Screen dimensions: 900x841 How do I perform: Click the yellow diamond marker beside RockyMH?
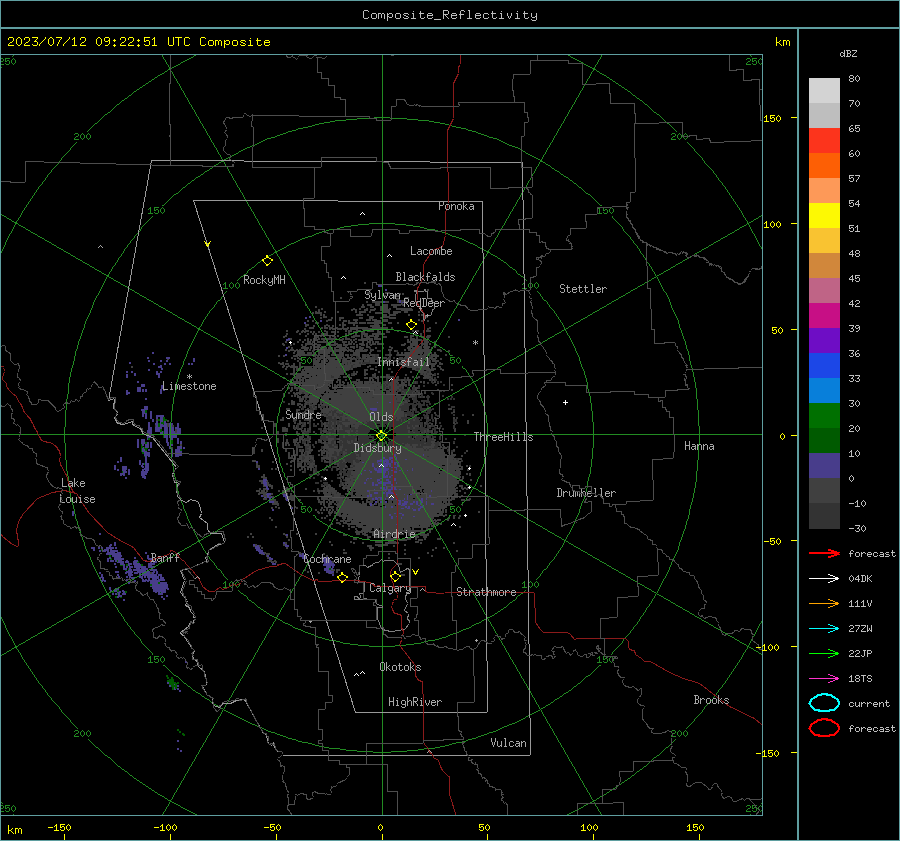(x=267, y=261)
